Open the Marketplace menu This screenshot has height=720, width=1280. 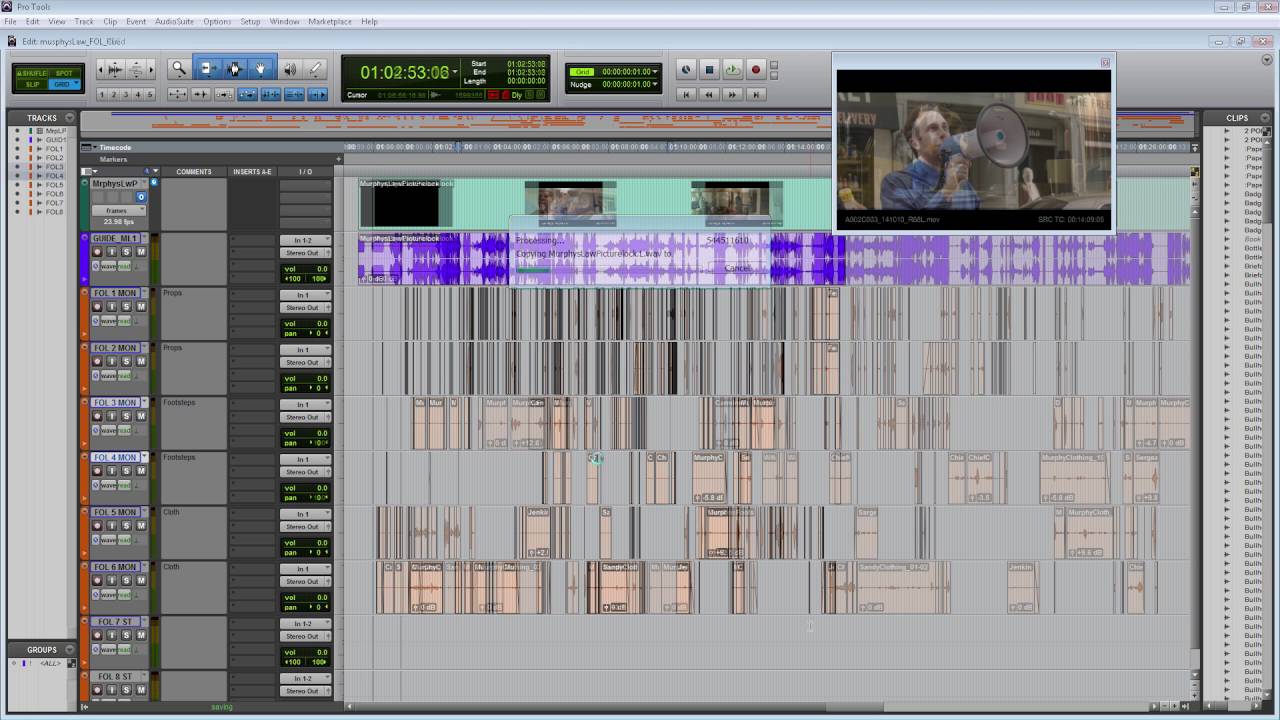(330, 21)
